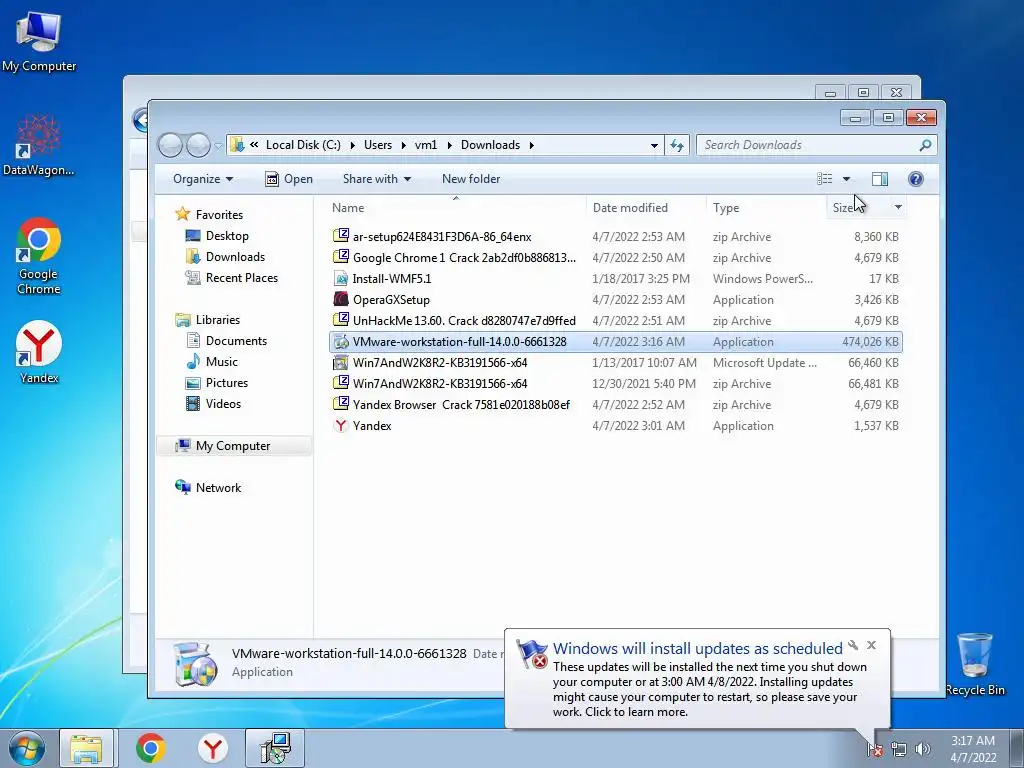This screenshot has width=1024, height=768.
Task: Click New folder in the toolbar
Action: point(471,179)
